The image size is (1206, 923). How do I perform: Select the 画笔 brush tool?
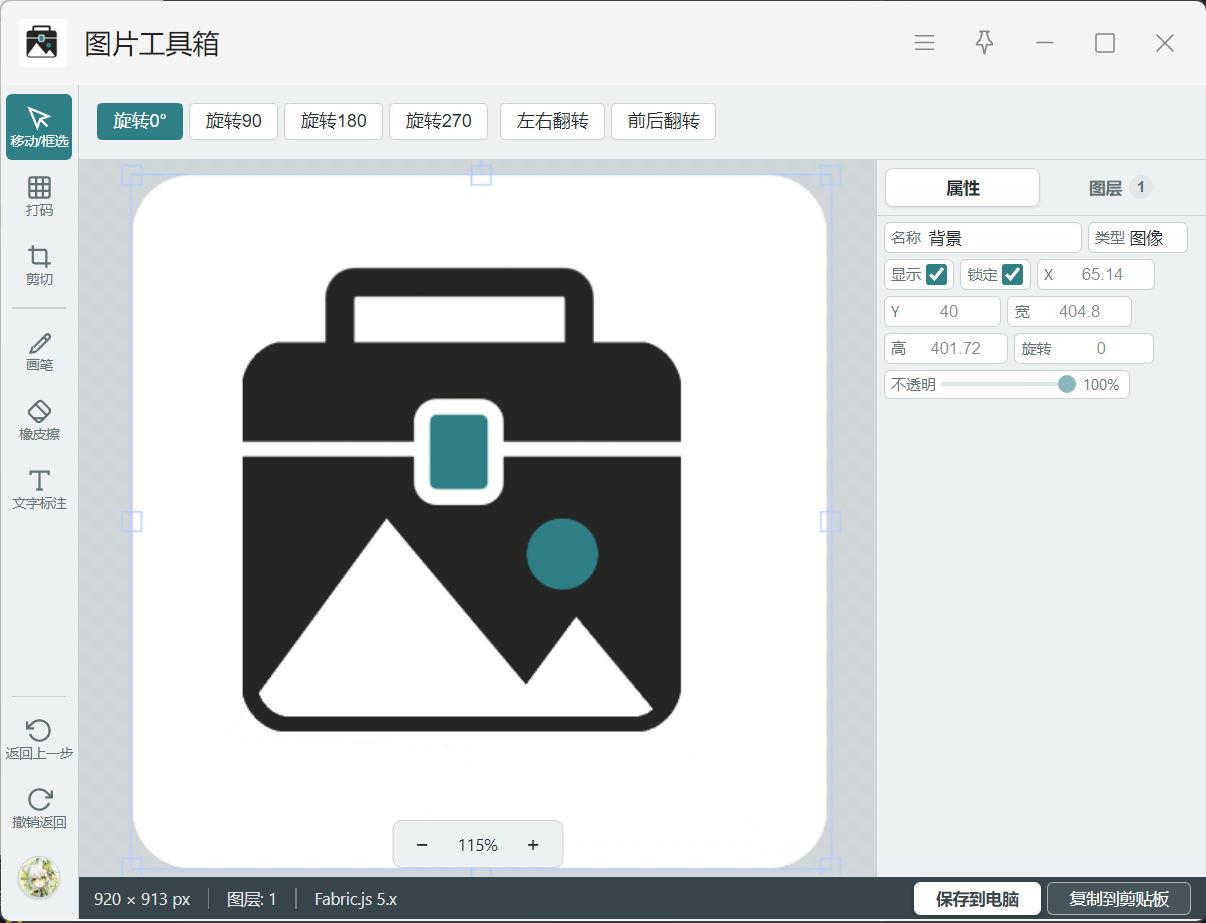(39, 352)
